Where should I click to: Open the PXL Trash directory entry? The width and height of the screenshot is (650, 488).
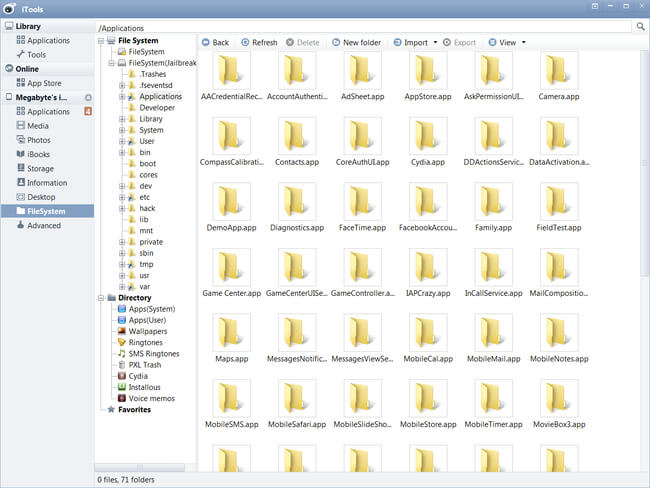point(139,365)
